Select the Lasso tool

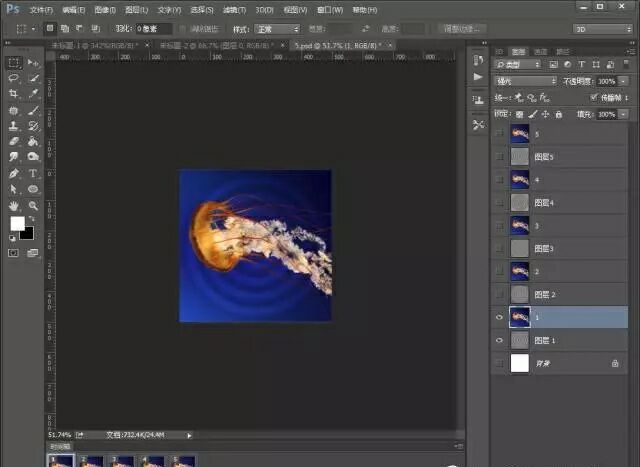(x=14, y=78)
